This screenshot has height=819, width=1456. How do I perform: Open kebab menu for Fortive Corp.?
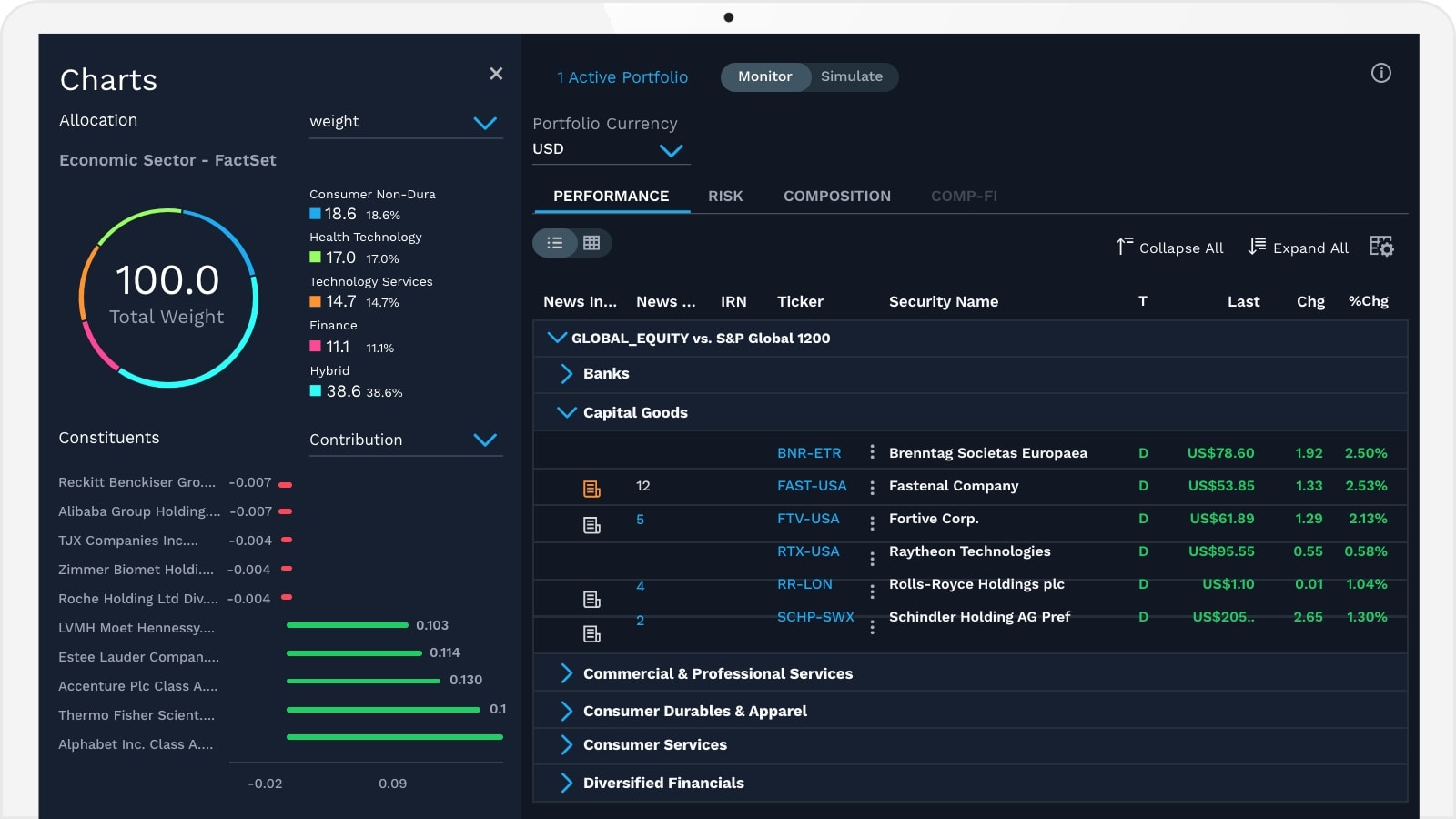872,523
